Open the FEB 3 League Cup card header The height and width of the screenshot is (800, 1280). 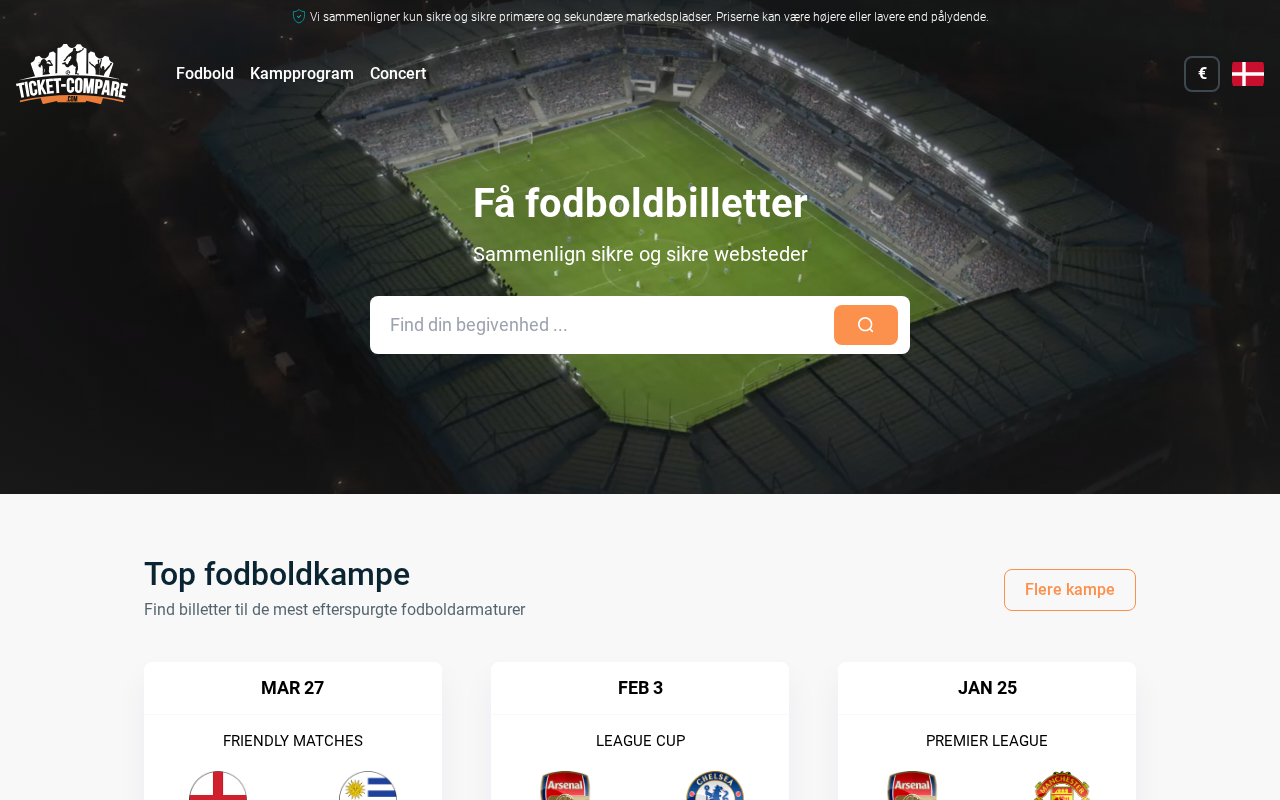[640, 688]
